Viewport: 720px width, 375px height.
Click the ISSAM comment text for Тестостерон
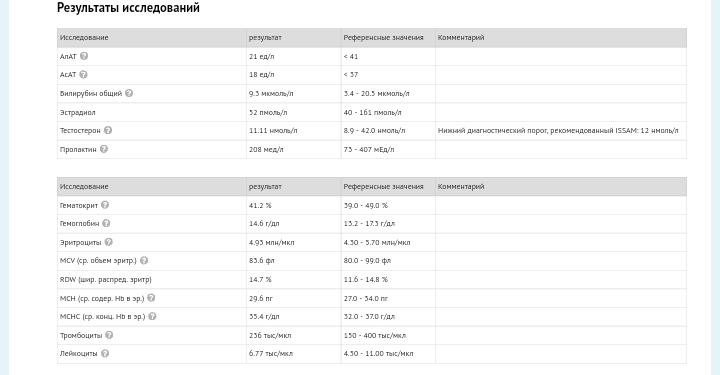pyautogui.click(x=558, y=131)
